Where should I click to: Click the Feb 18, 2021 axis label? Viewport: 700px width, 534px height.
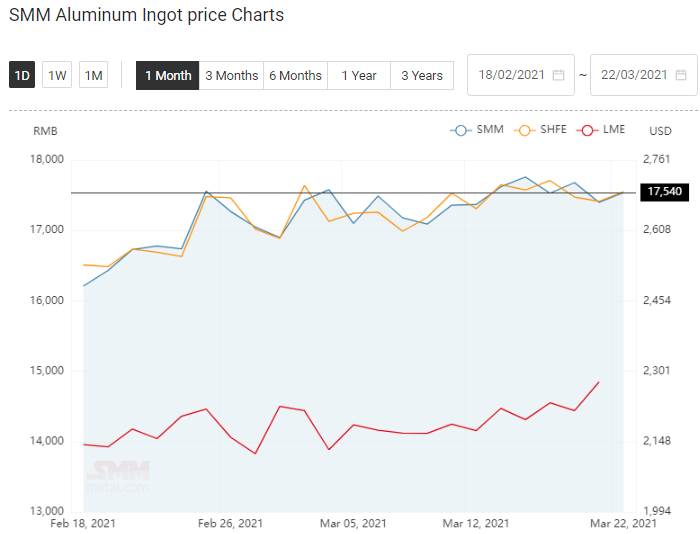click(83, 523)
